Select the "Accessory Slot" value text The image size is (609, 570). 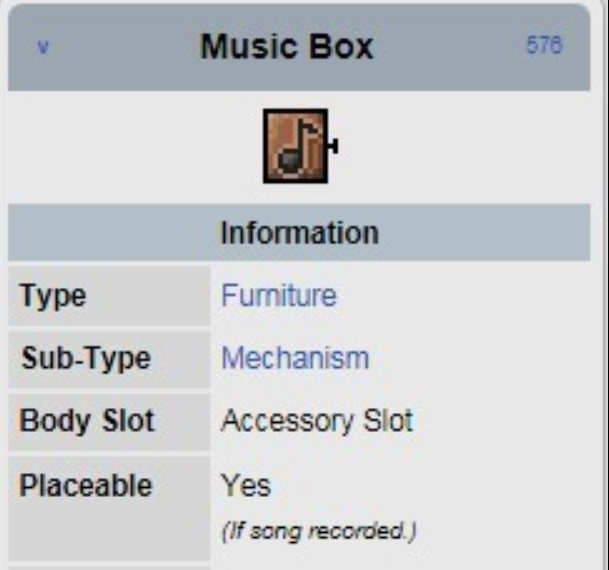pos(317,421)
